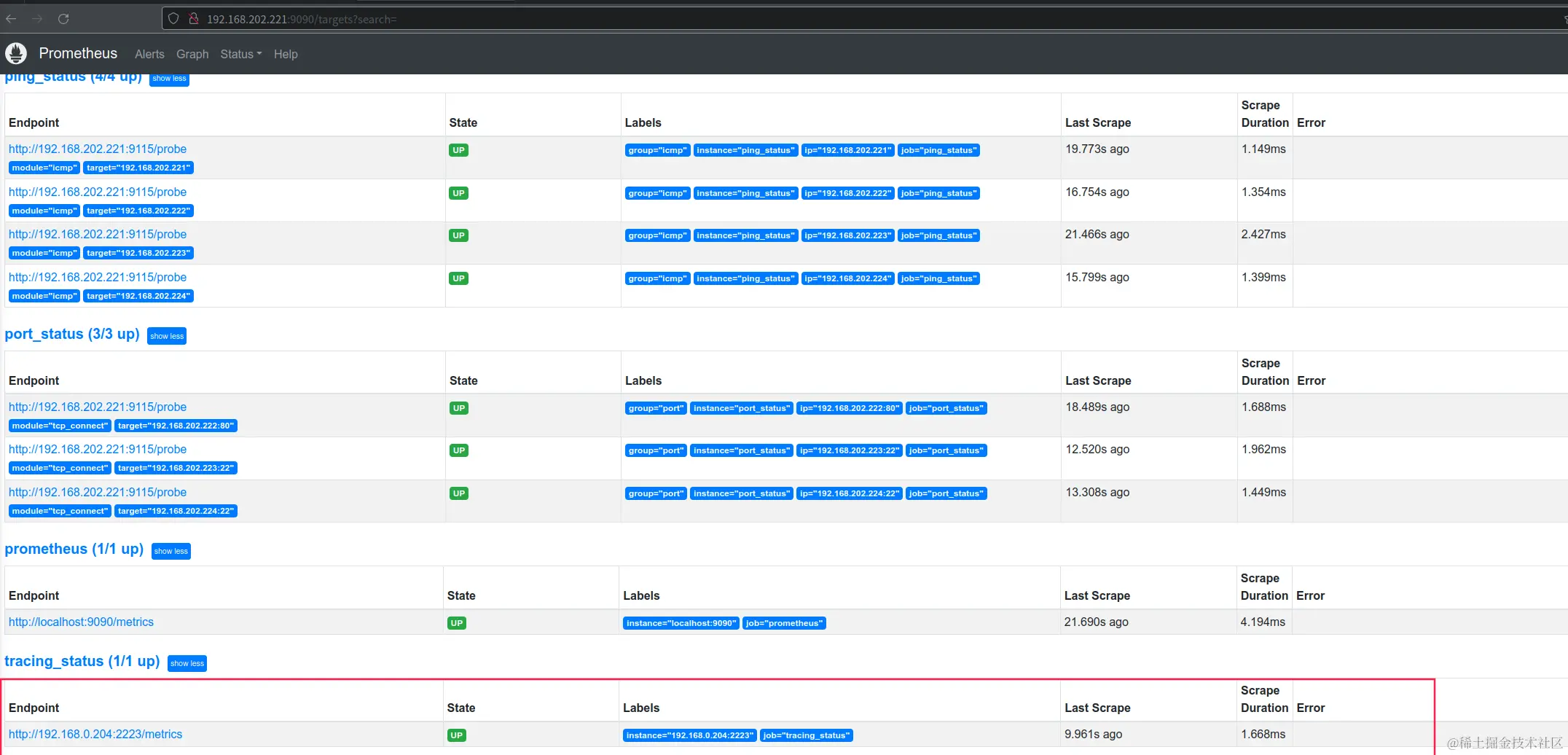Screen dimensions: 1568x755
Task: Open the Graph page
Action: pyautogui.click(x=192, y=54)
